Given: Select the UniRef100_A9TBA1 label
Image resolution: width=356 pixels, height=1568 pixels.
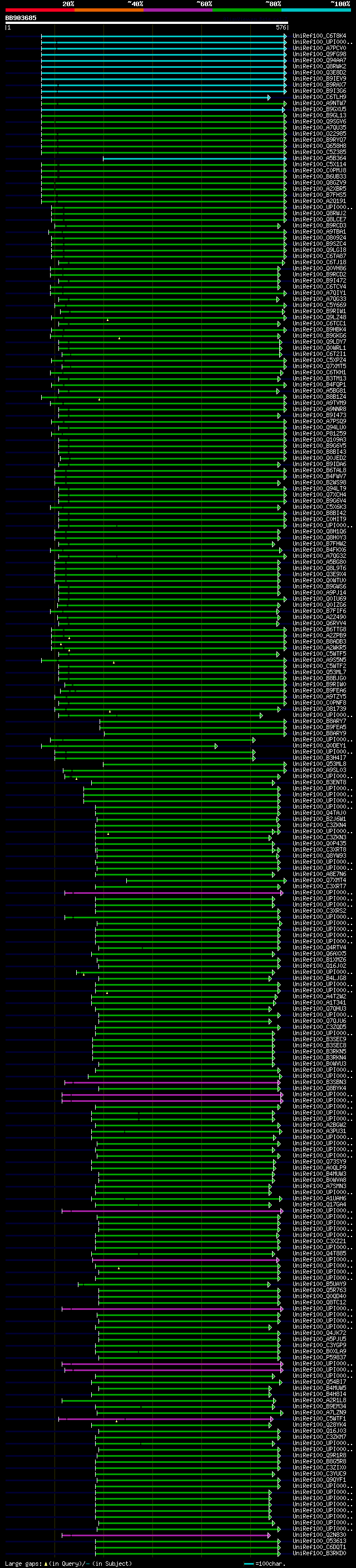Looking at the screenshot, I should 319,231.
